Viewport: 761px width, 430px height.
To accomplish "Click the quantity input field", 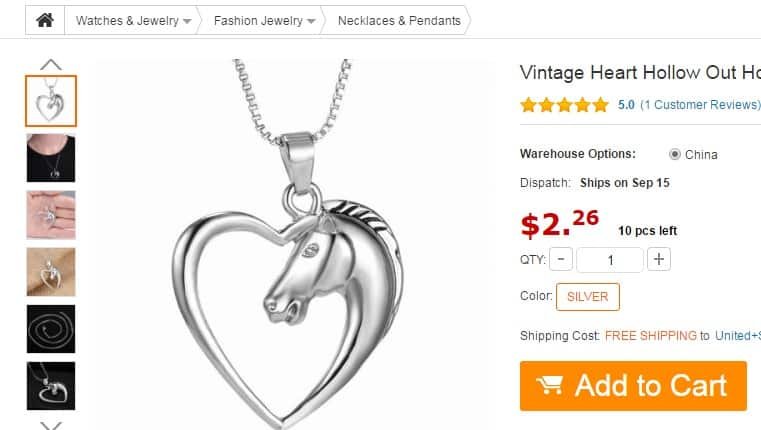I will click(610, 260).
